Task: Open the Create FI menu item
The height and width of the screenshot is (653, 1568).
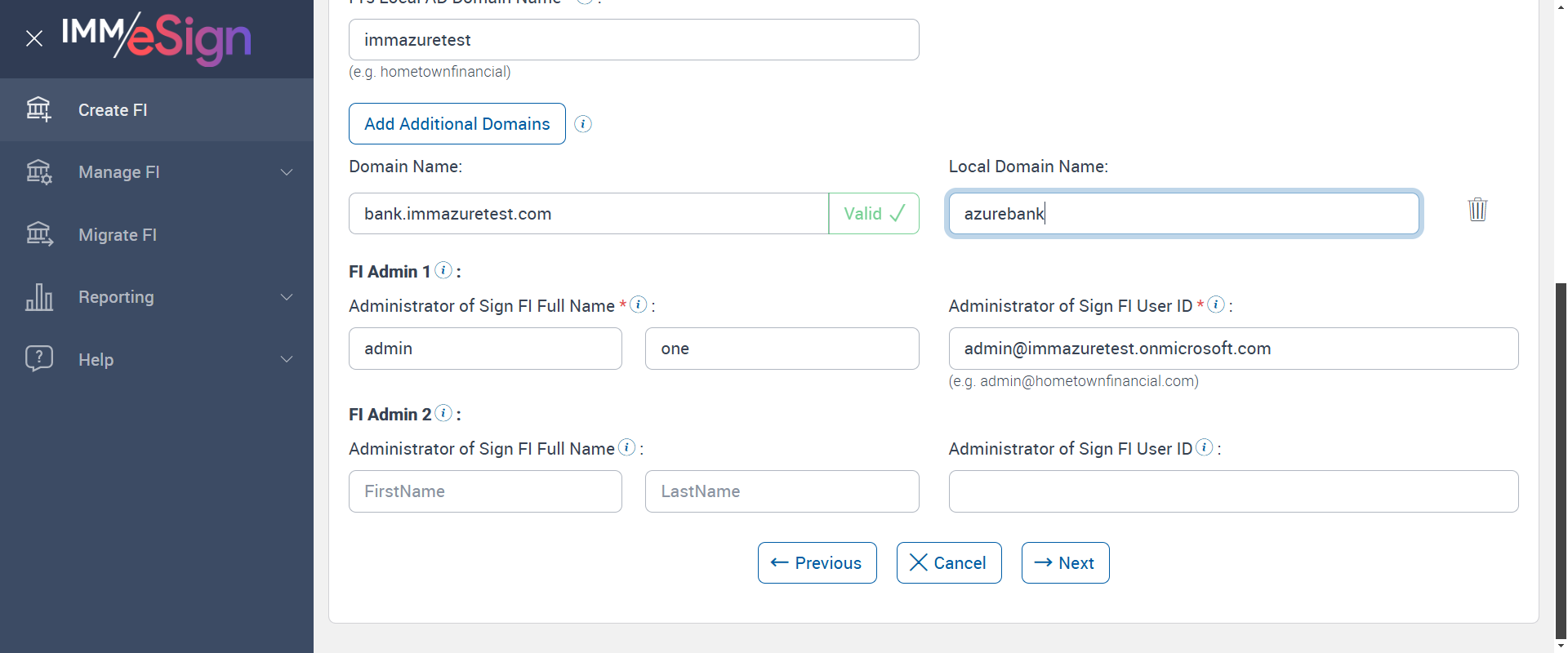Action: click(113, 110)
